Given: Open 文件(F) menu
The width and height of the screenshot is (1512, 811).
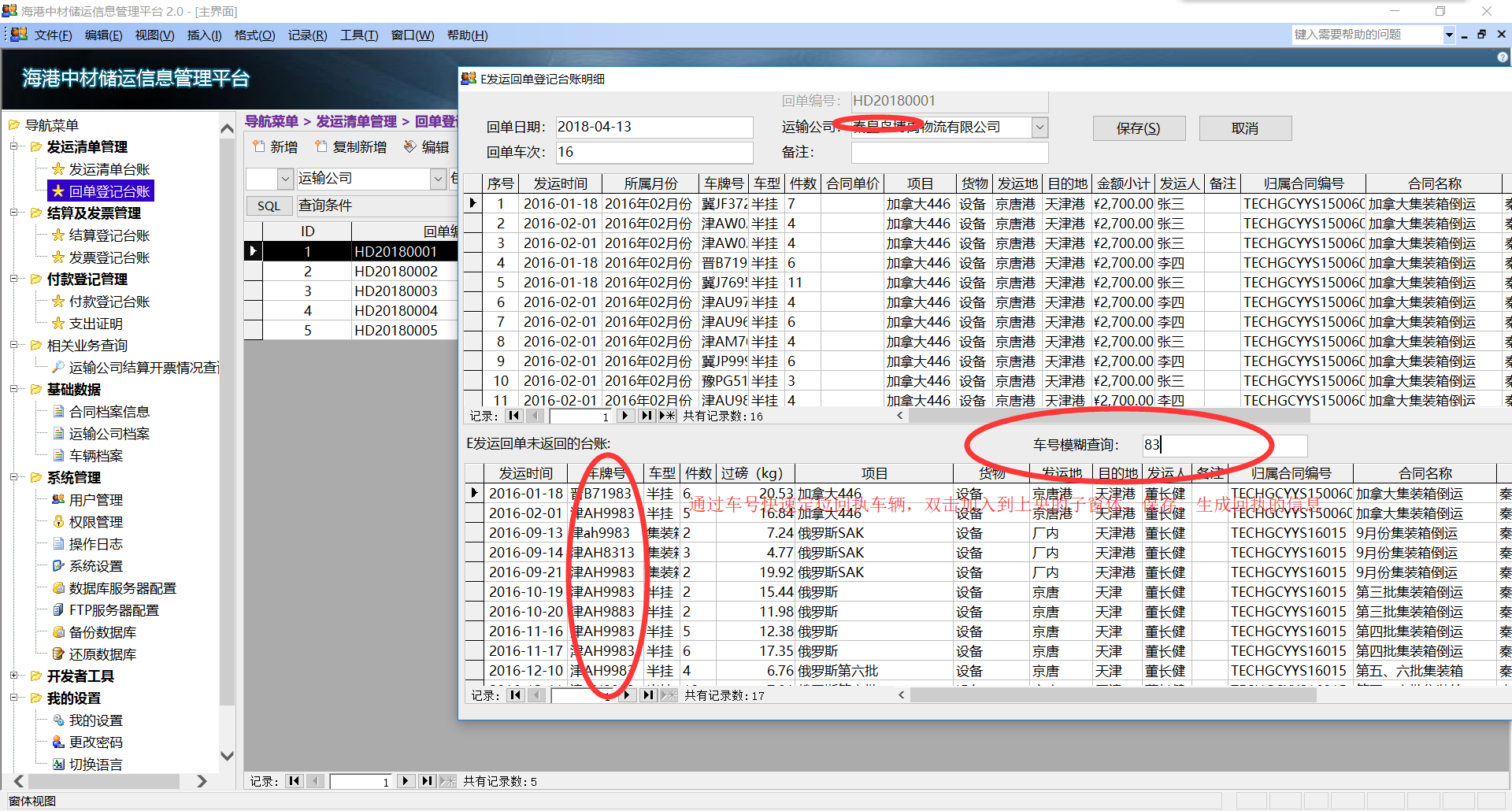Looking at the screenshot, I should pyautogui.click(x=53, y=35).
